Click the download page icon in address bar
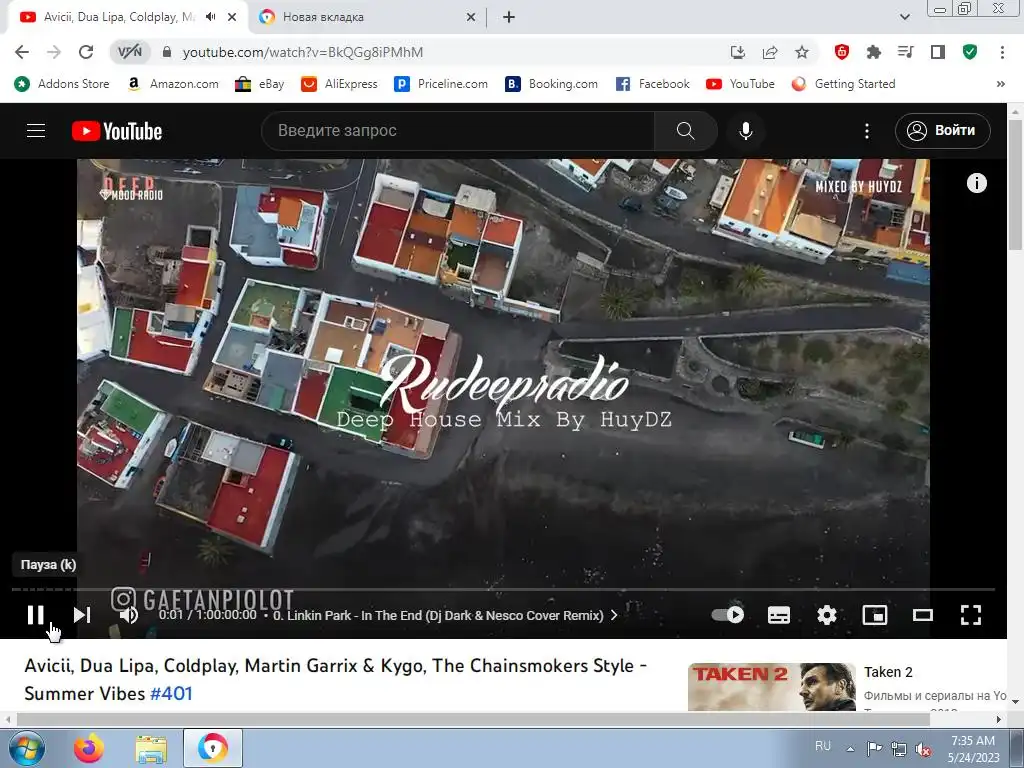This screenshot has height=768, width=1024. point(738,52)
